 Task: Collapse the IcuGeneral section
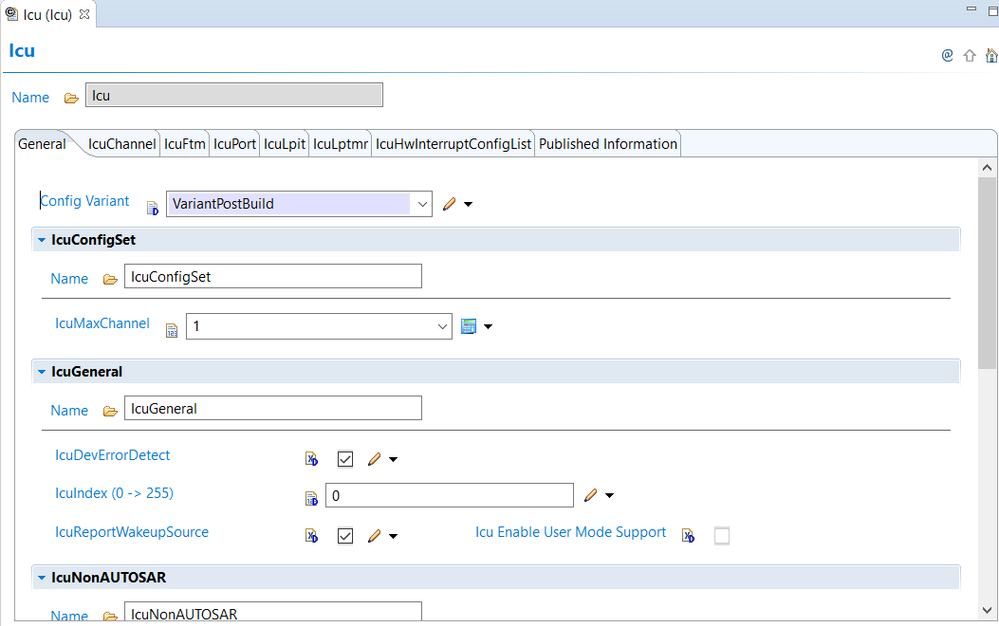pos(41,372)
